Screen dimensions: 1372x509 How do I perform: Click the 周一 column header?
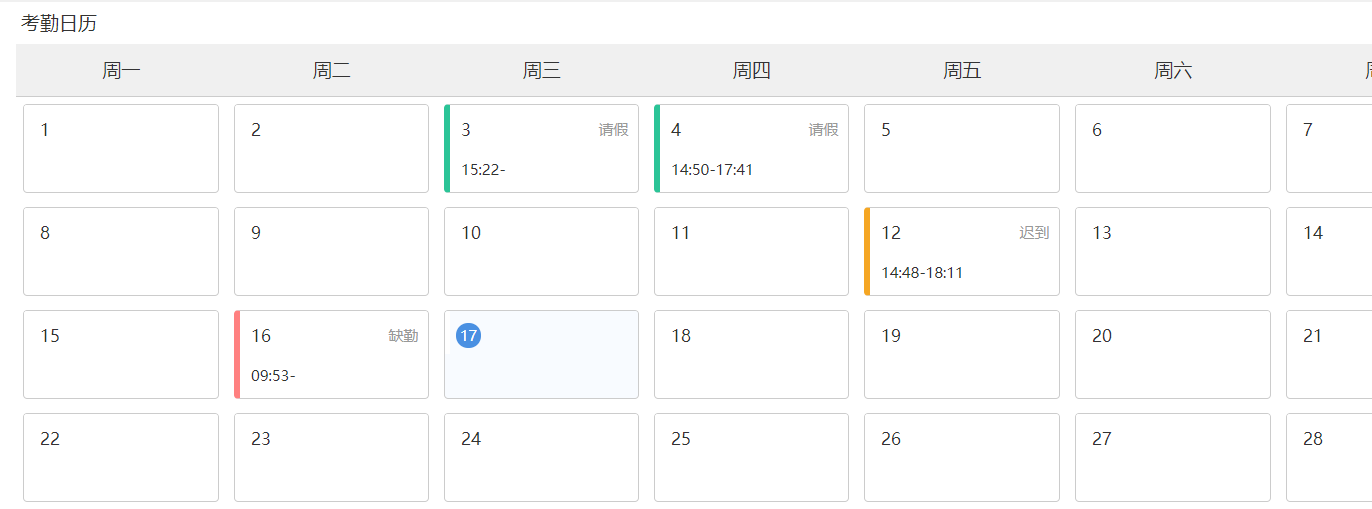coord(121,71)
